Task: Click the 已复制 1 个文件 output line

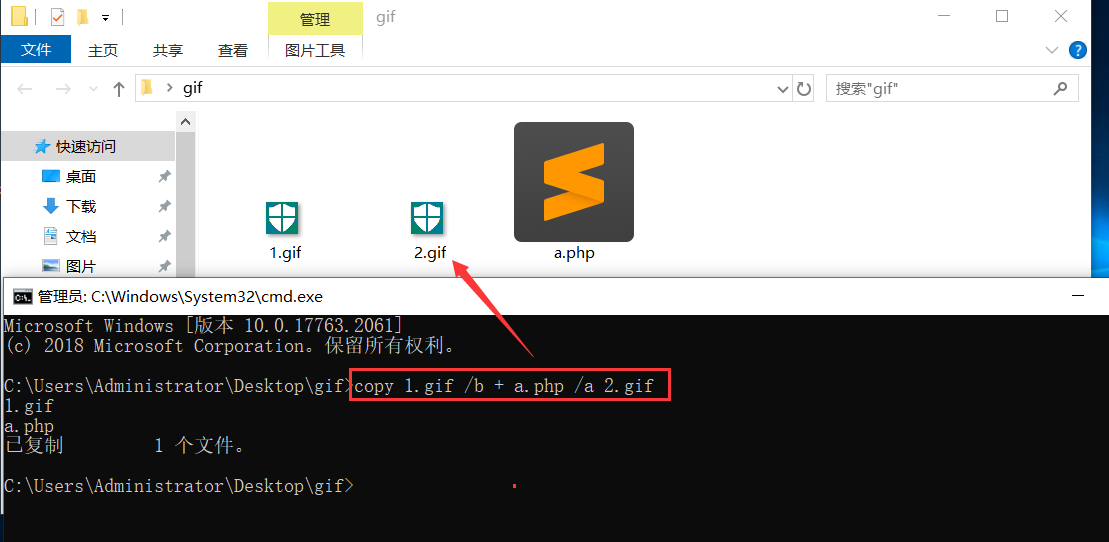Action: click(x=125, y=446)
